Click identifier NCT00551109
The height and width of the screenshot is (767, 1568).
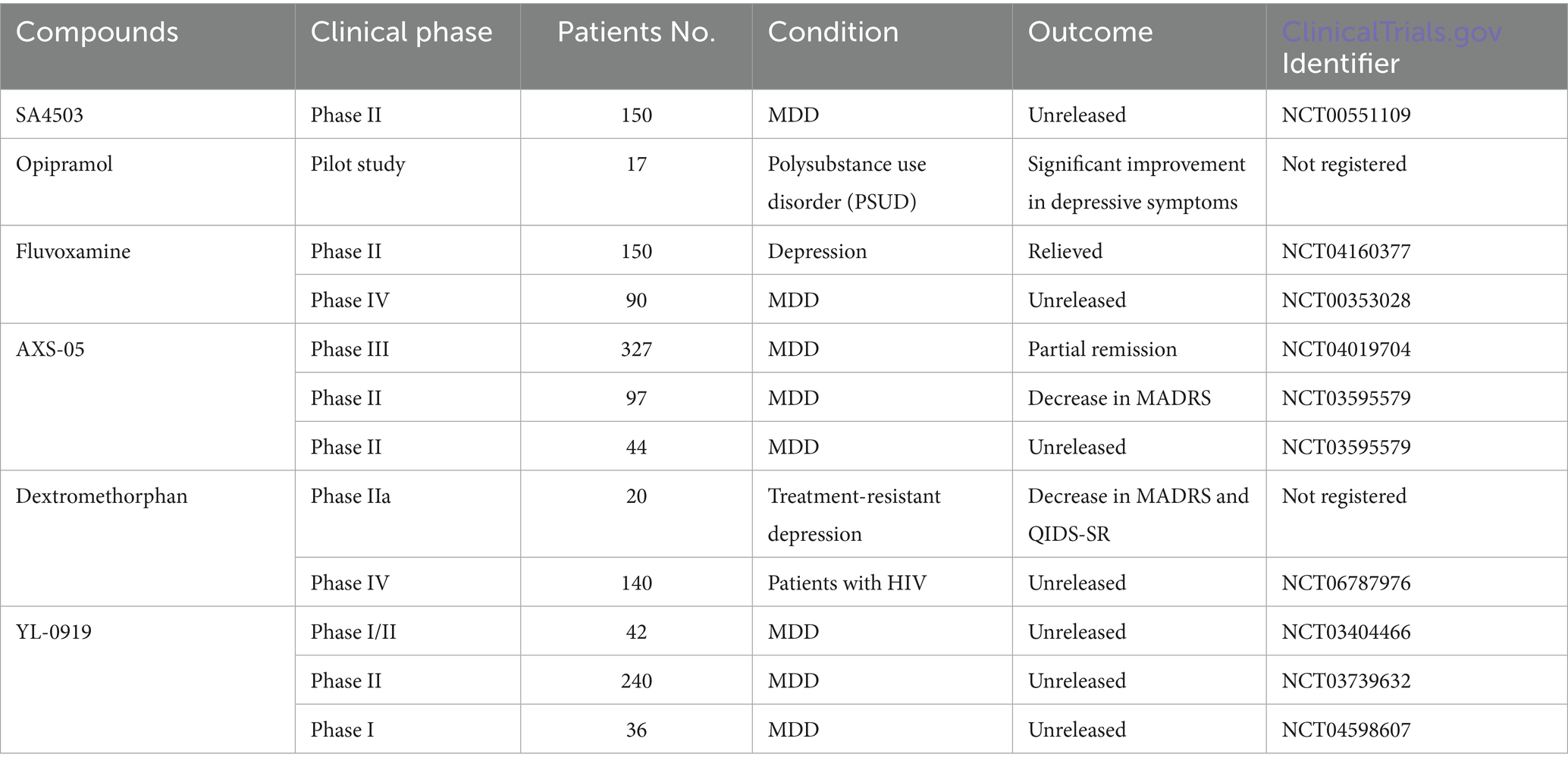click(1346, 115)
